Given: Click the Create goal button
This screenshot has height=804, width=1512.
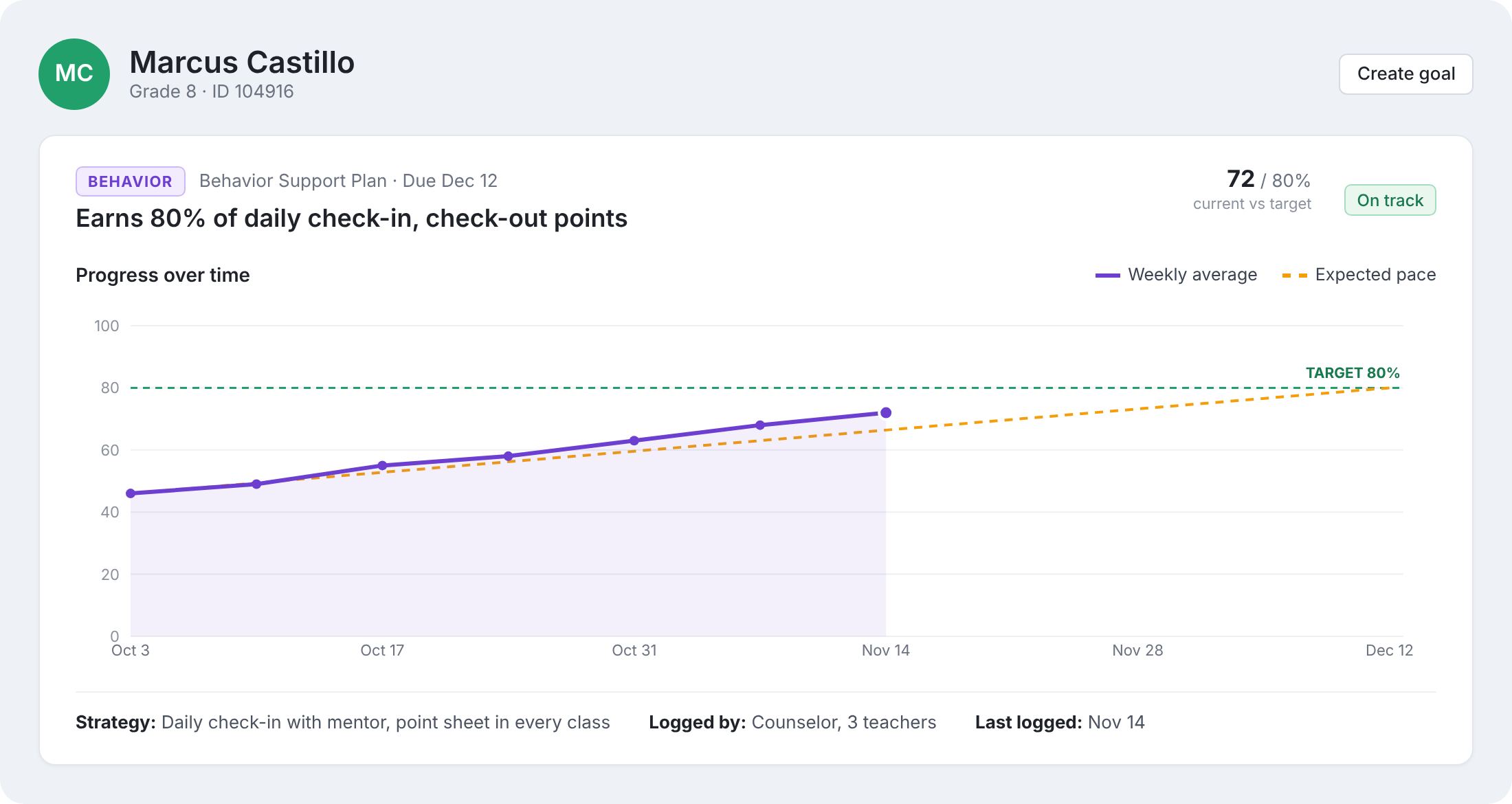Looking at the screenshot, I should tap(1405, 74).
